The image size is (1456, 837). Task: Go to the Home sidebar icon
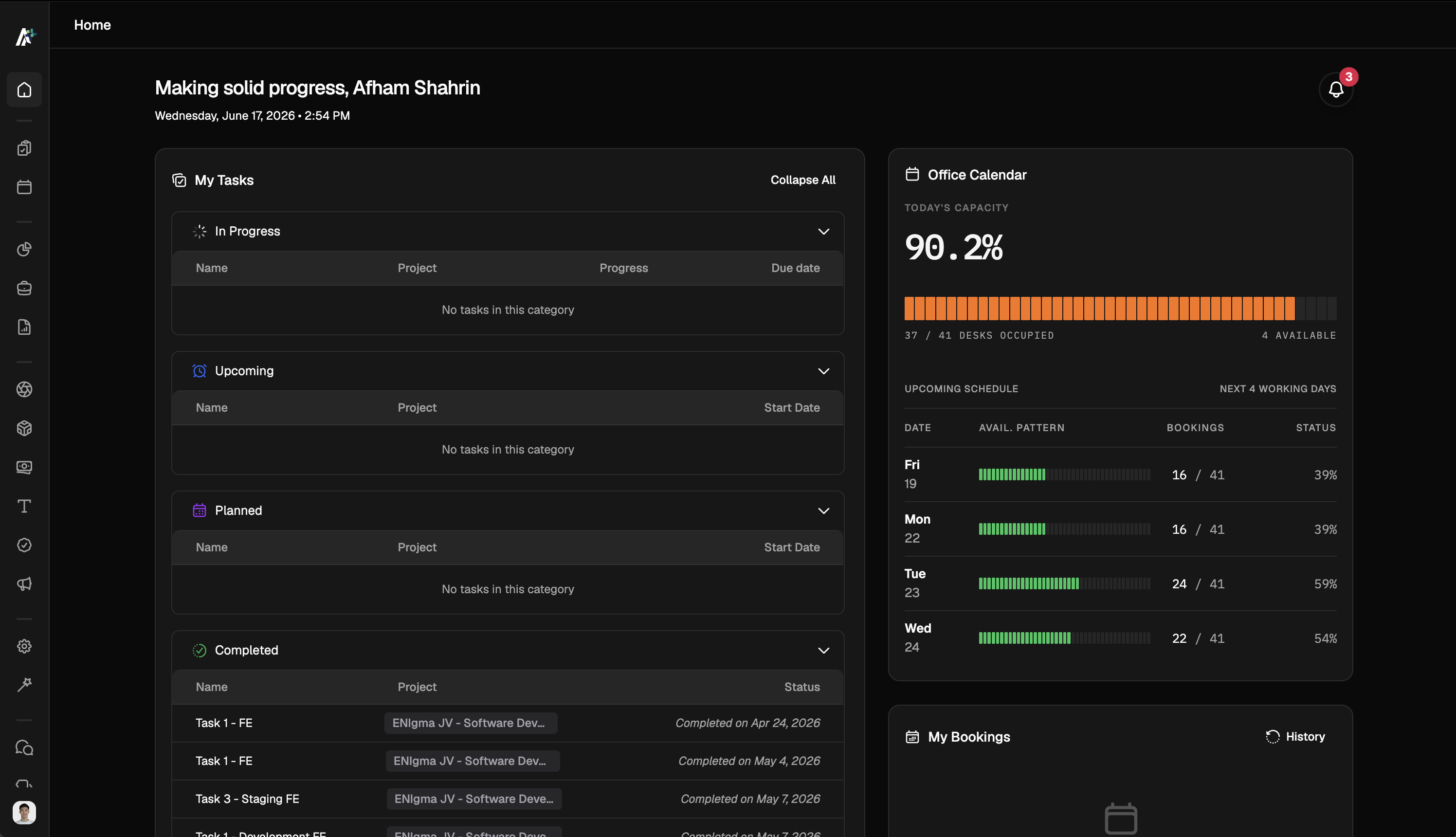(x=24, y=90)
